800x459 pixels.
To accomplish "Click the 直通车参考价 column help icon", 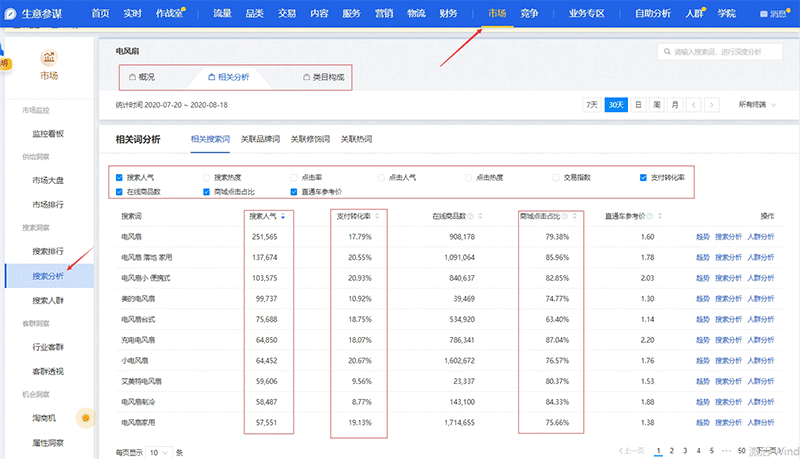I will pyautogui.click(x=649, y=215).
